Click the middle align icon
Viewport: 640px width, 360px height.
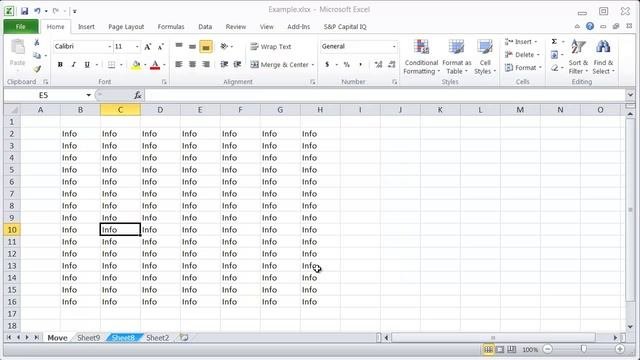pyautogui.click(x=192, y=47)
